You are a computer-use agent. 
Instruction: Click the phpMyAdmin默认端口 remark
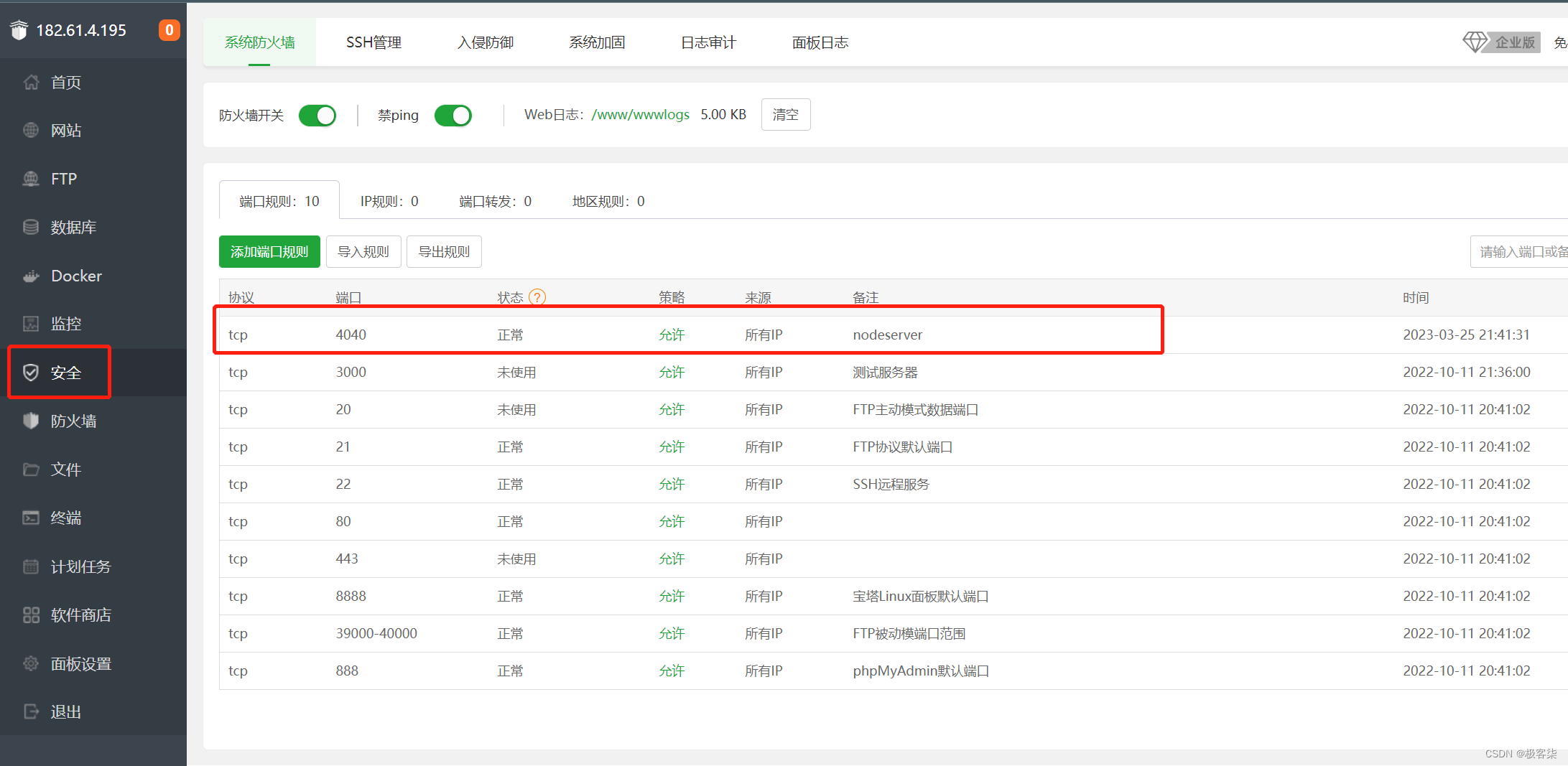(921, 671)
